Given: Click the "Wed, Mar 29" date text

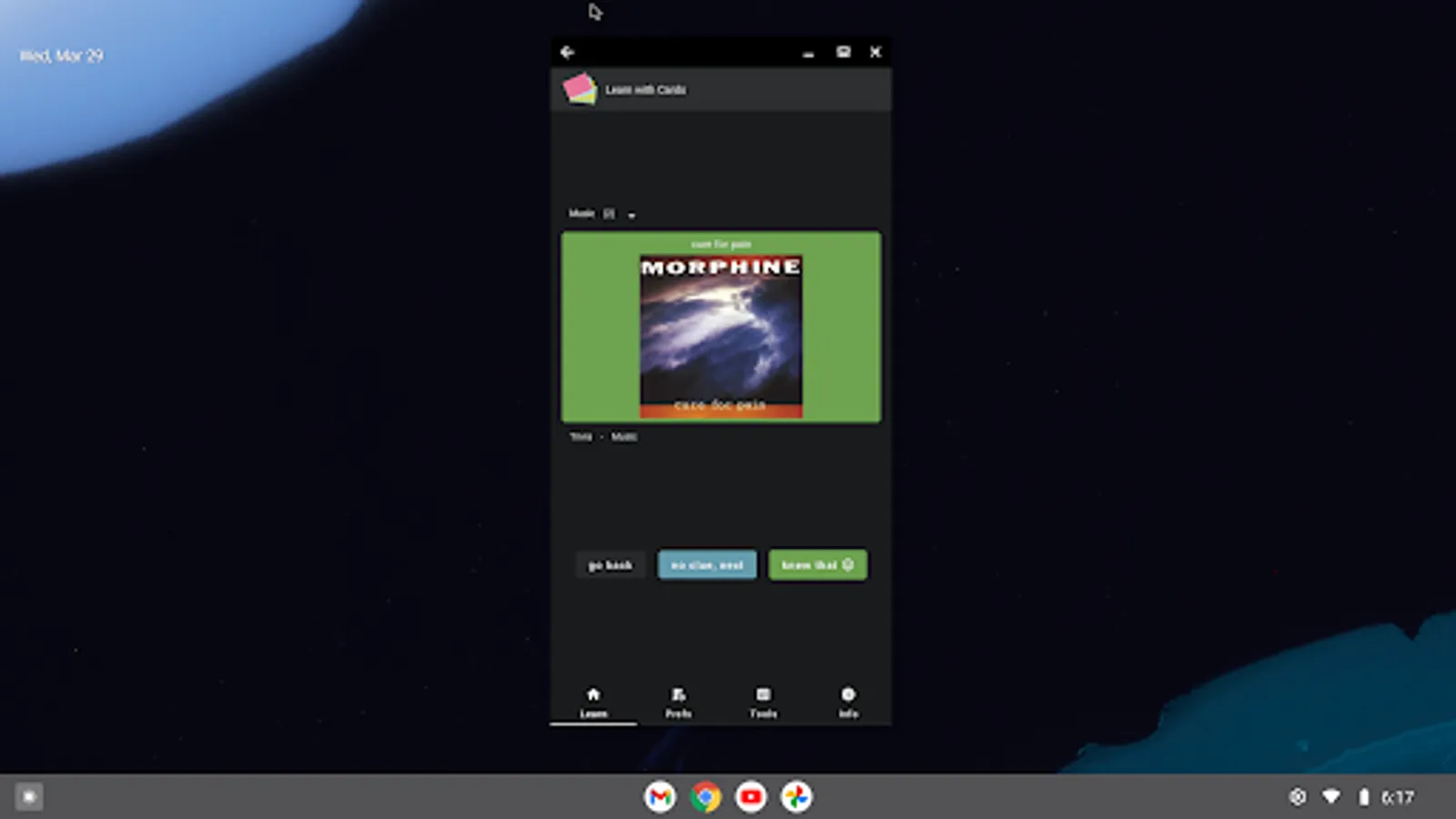Looking at the screenshot, I should (62, 56).
